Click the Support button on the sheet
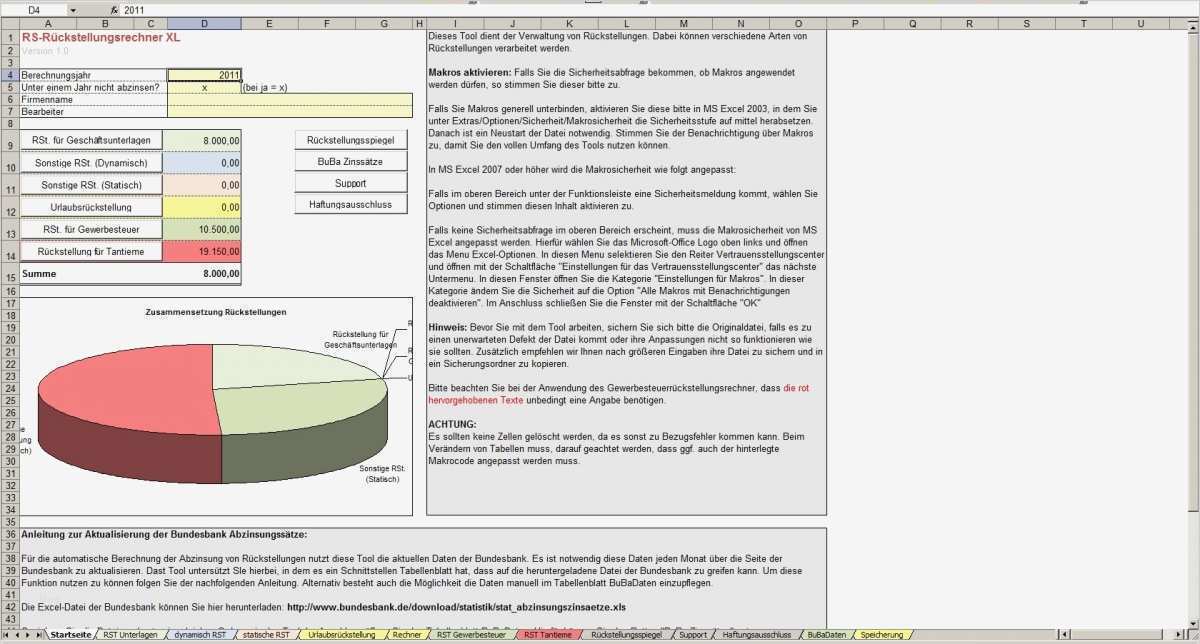This screenshot has width=1200, height=644. coord(351,183)
